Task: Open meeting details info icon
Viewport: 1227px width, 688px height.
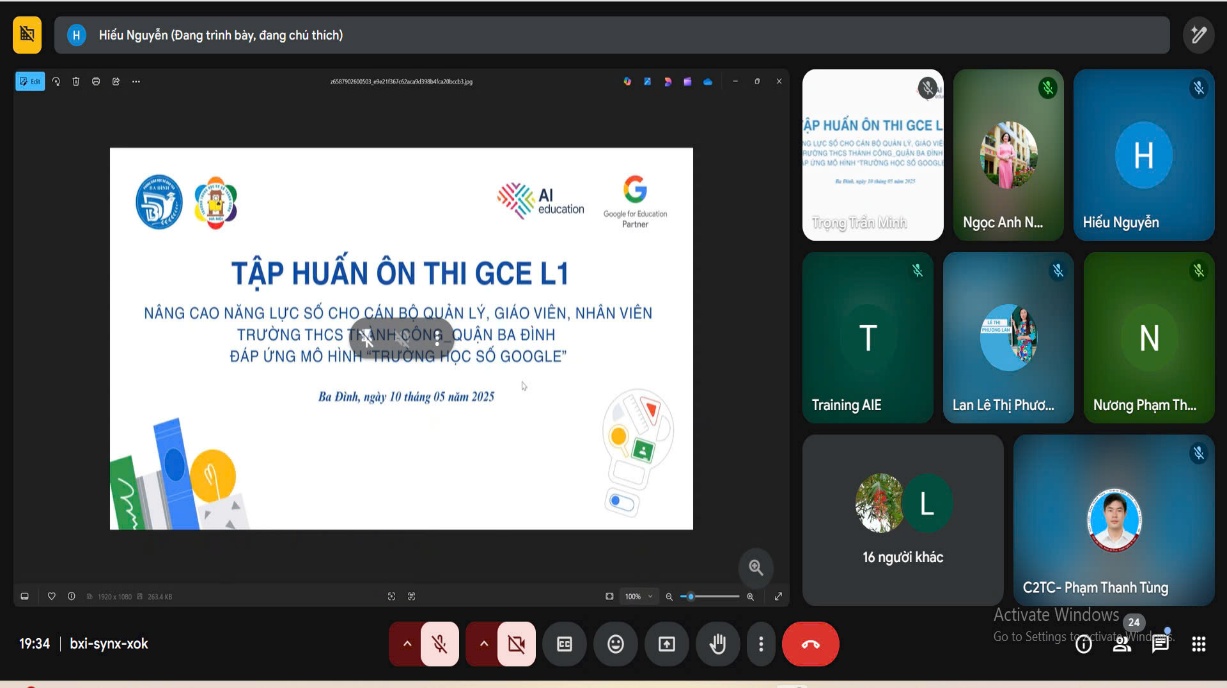Action: (1083, 644)
